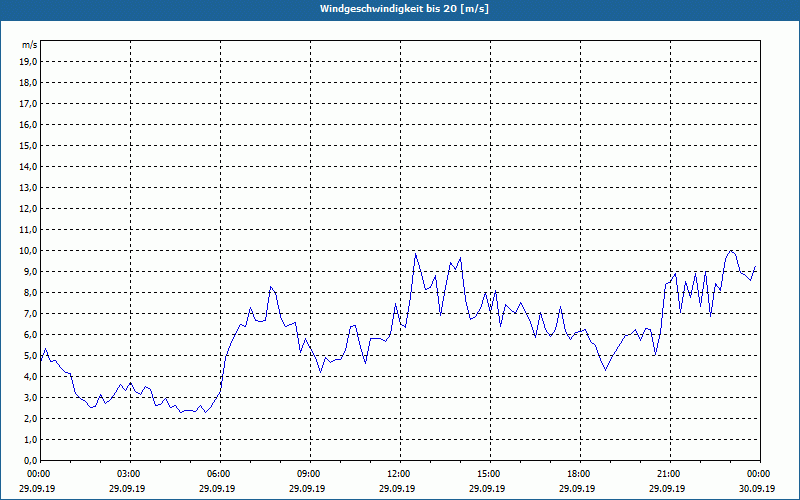The height and width of the screenshot is (500, 800).
Task: Click the 14,0 y-axis label
Action: coord(28,166)
